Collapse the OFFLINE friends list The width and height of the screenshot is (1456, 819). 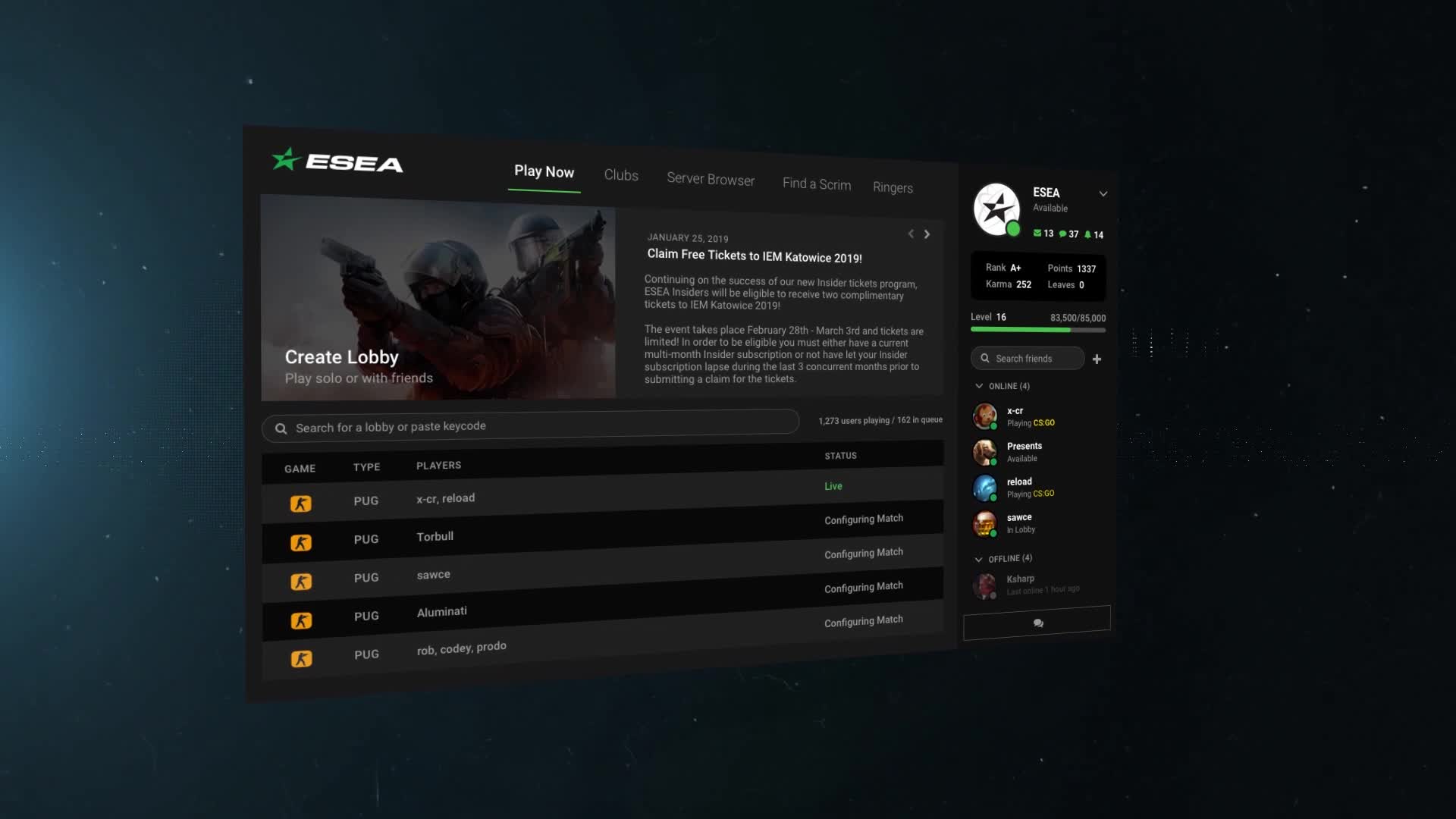pyautogui.click(x=978, y=559)
